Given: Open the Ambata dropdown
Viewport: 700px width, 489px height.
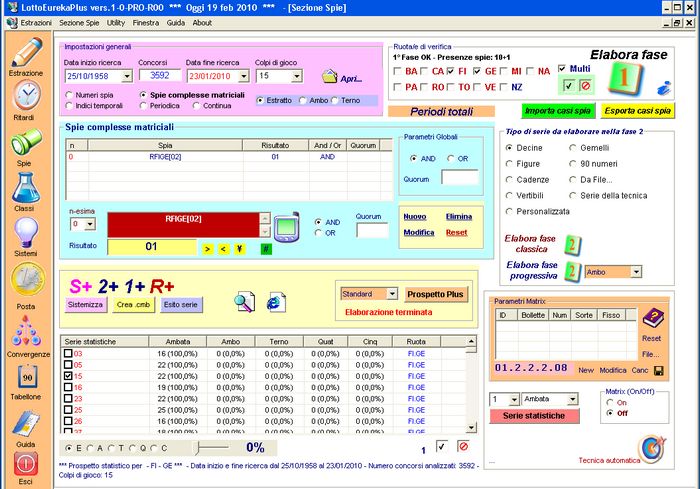Looking at the screenshot, I should pyautogui.click(x=572, y=399).
